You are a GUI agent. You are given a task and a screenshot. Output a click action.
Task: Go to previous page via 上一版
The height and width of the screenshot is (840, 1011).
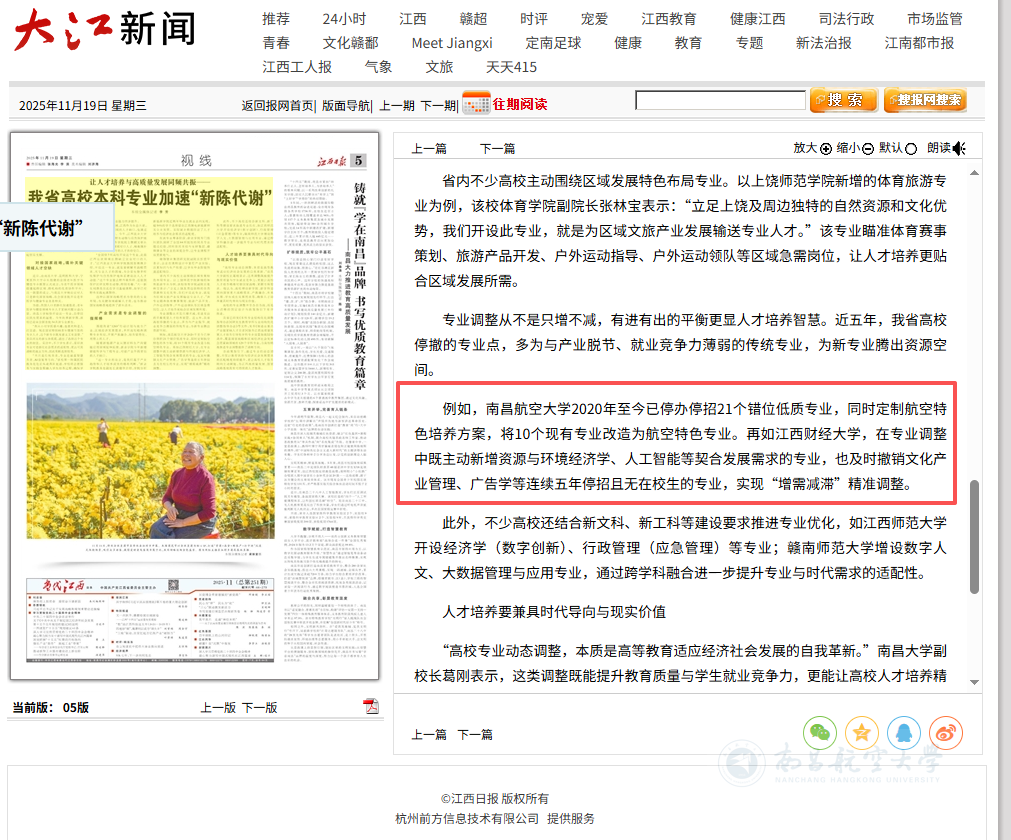(218, 707)
